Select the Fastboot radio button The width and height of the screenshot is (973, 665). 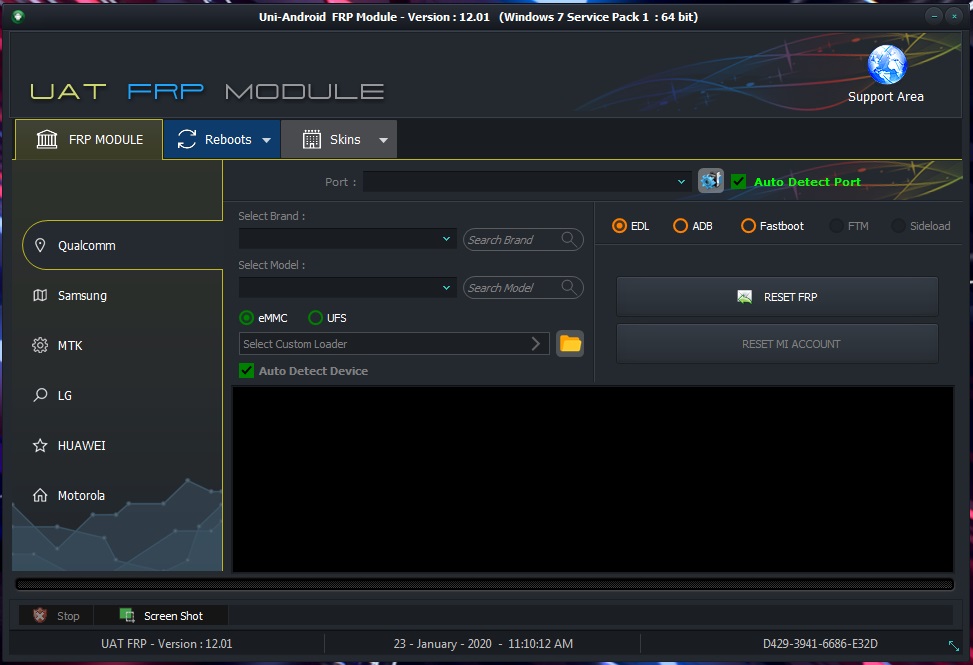pos(748,226)
